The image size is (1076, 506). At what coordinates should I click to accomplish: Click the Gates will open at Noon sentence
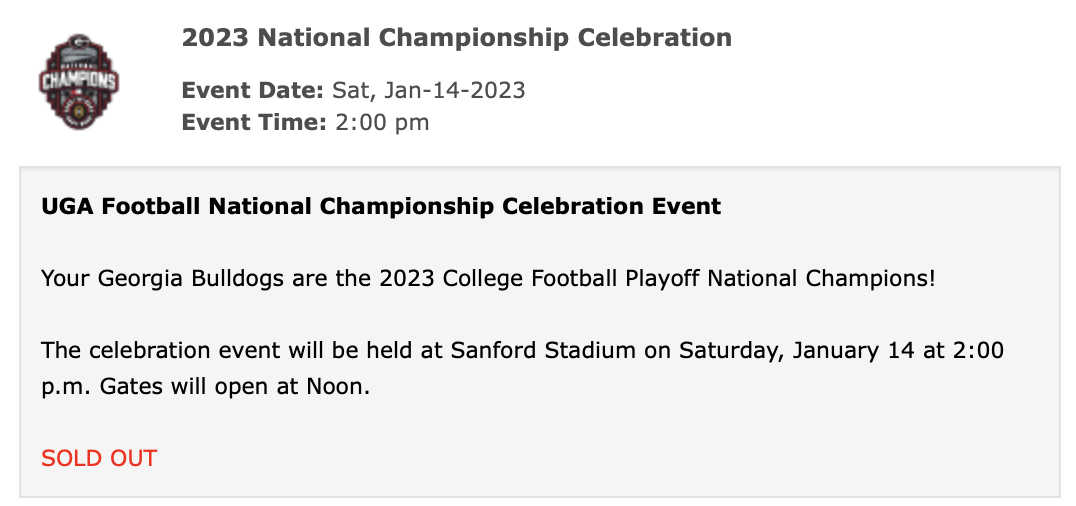pos(235,385)
